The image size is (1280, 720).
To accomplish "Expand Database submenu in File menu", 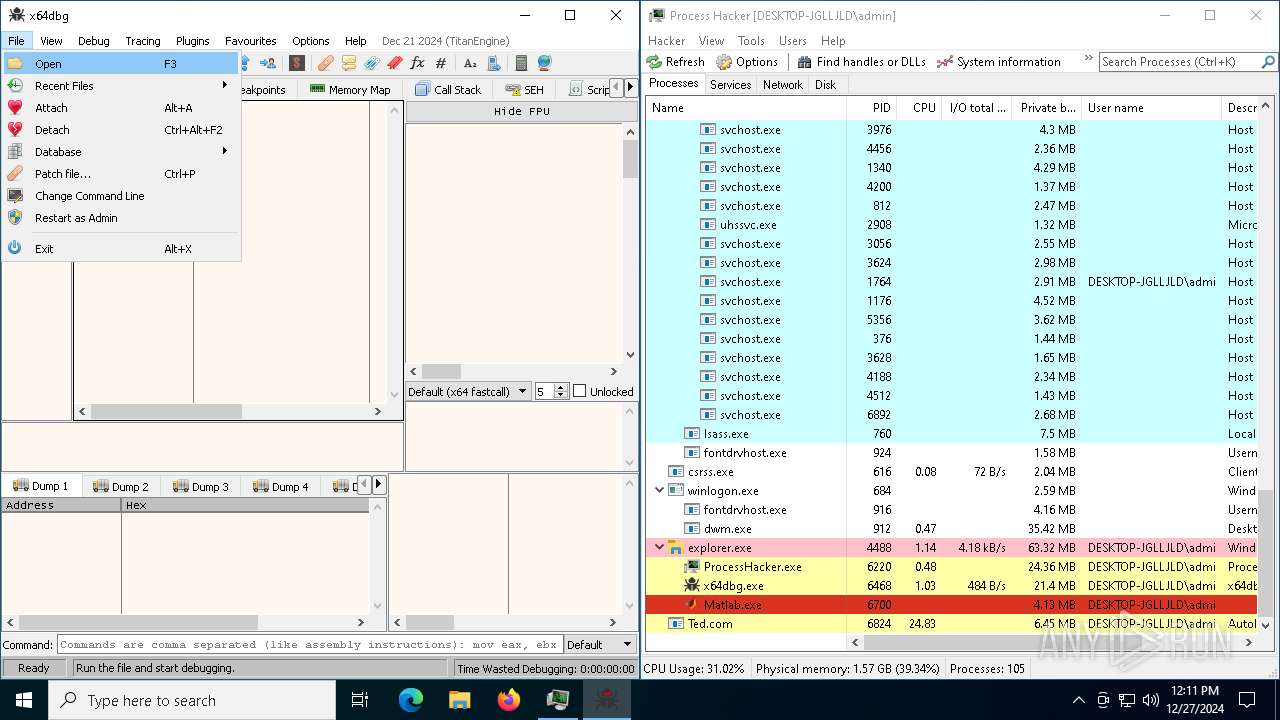I will (120, 152).
